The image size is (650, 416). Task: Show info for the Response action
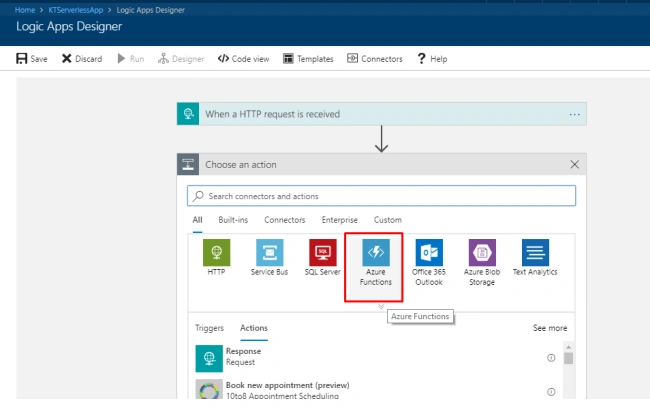551,358
